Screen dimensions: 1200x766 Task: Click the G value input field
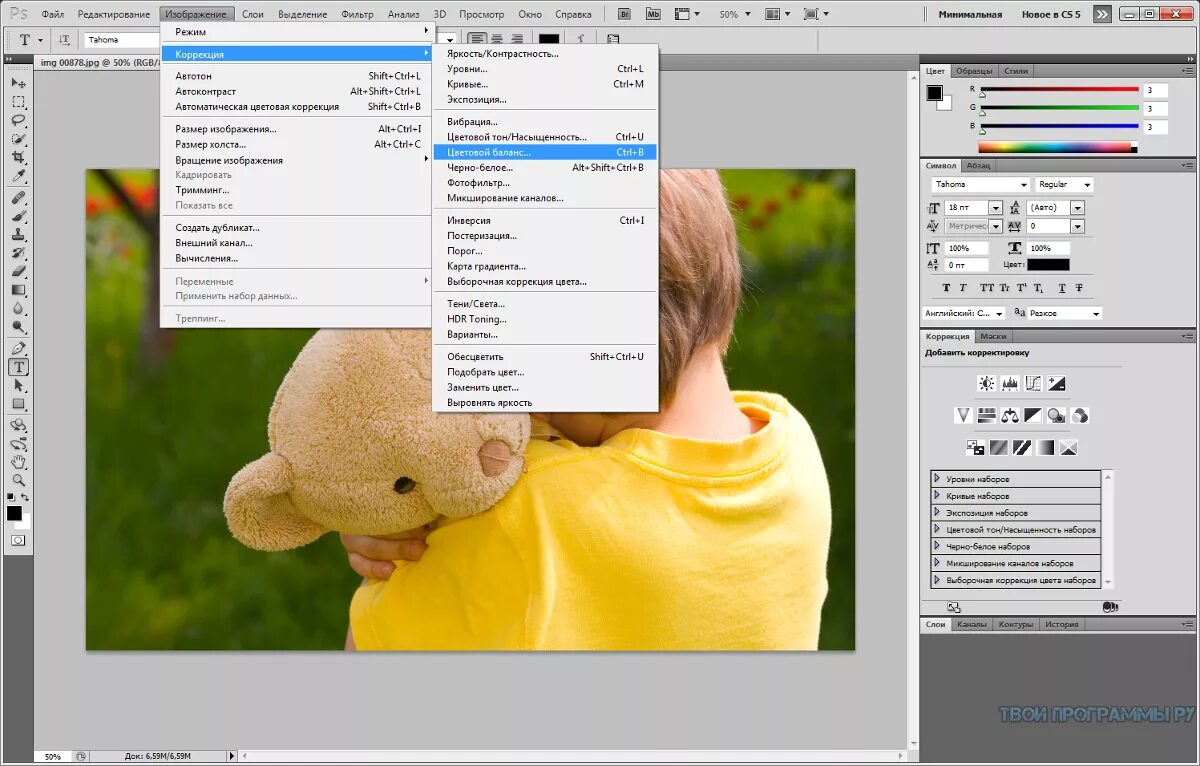pos(1156,108)
